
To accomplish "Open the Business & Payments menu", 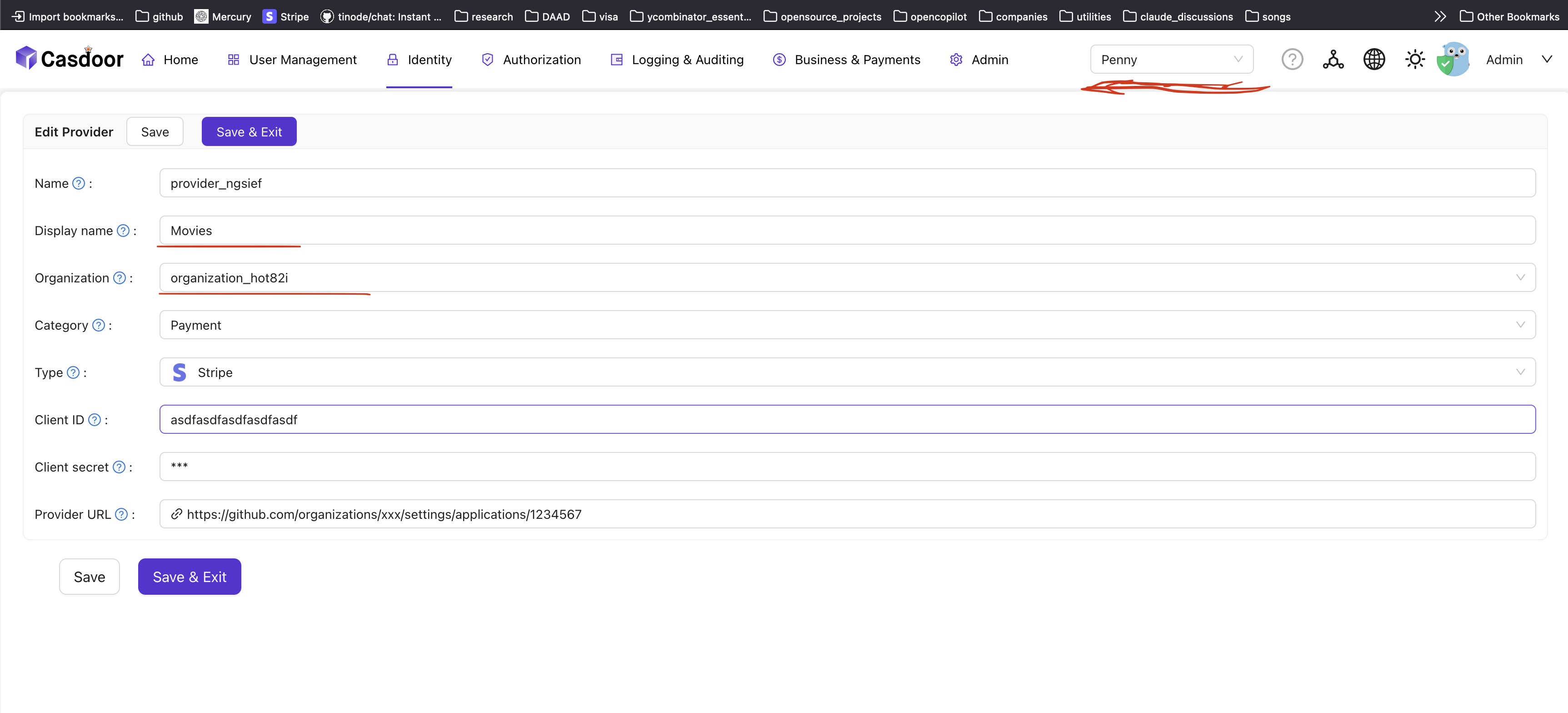I will pyautogui.click(x=846, y=60).
